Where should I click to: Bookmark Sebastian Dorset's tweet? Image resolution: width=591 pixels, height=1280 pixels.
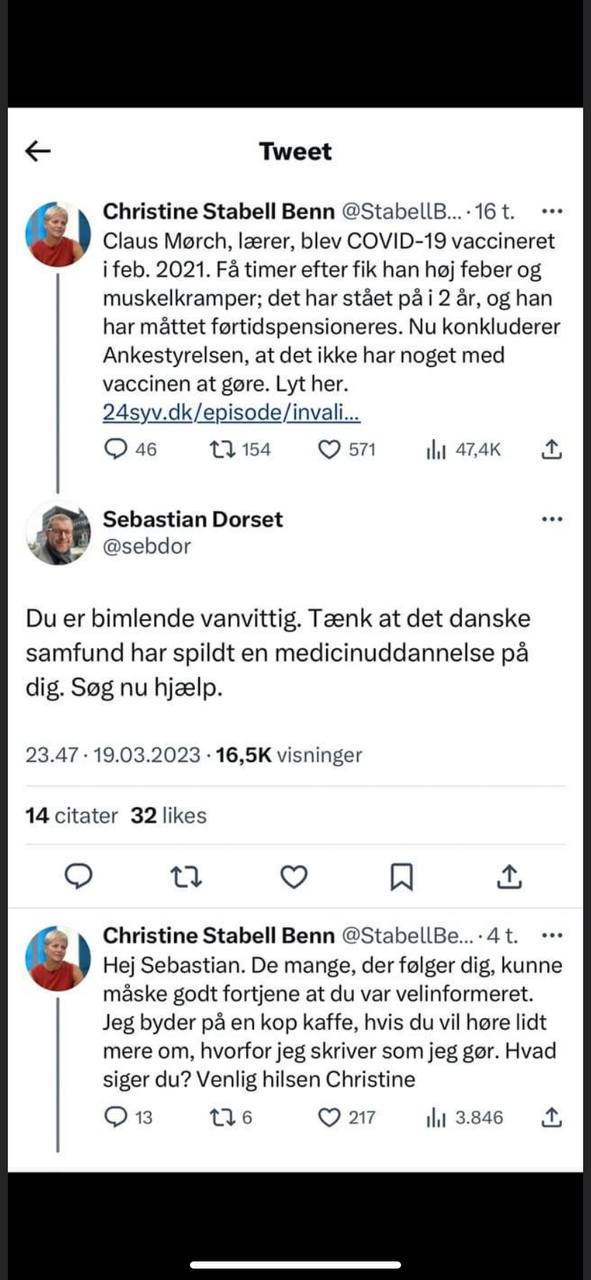point(401,877)
